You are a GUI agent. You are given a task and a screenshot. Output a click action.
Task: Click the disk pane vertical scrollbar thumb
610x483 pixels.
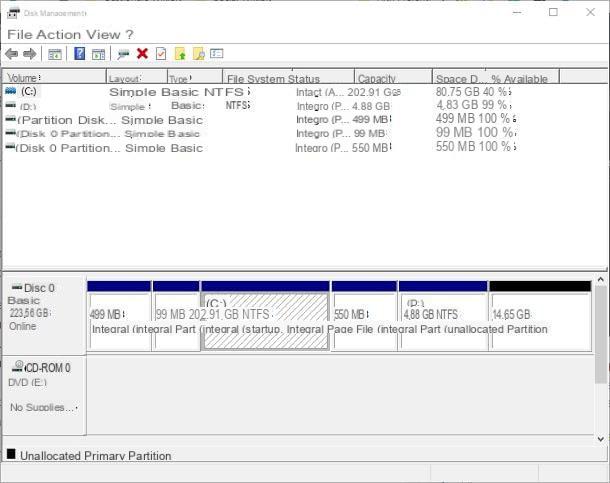click(x=600, y=334)
